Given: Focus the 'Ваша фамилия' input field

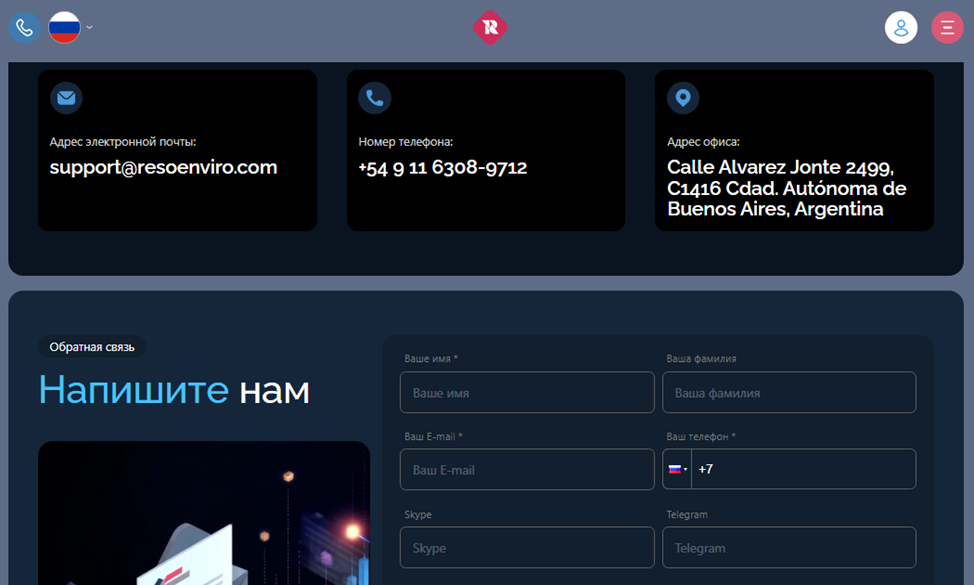Looking at the screenshot, I should pos(789,392).
